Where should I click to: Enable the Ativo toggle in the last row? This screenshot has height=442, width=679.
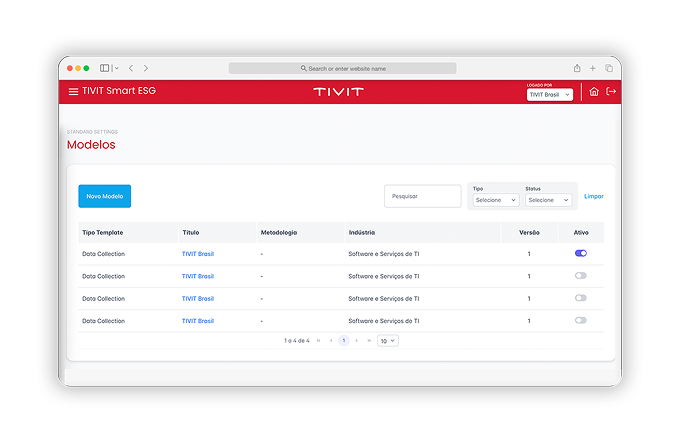581,320
